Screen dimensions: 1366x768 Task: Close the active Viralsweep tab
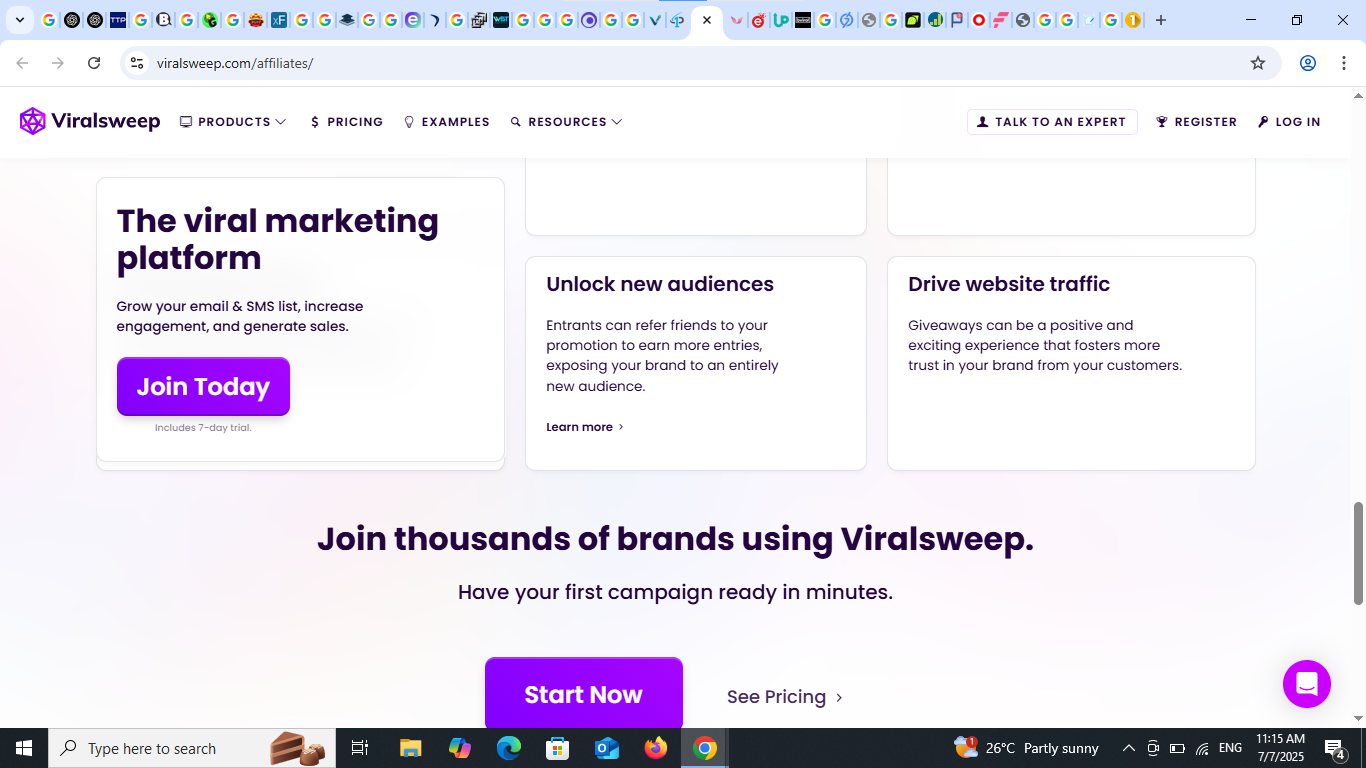(707, 20)
